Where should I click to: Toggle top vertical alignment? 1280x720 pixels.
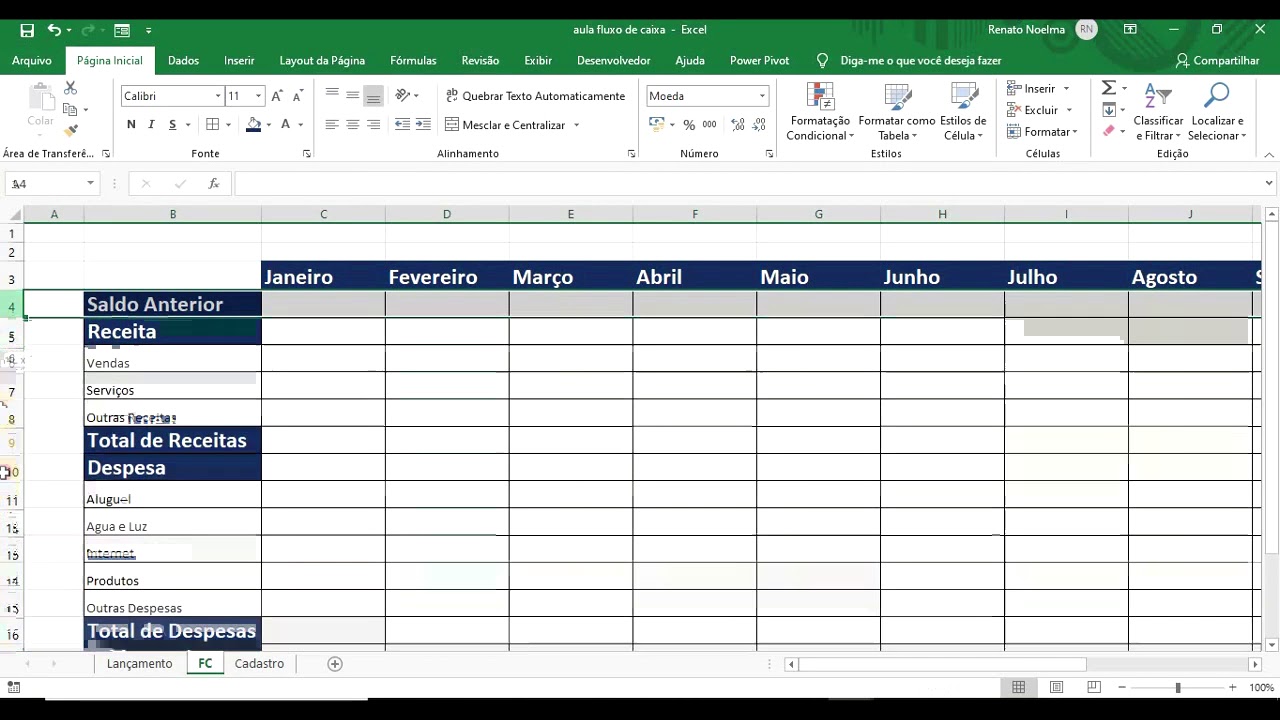pos(332,96)
